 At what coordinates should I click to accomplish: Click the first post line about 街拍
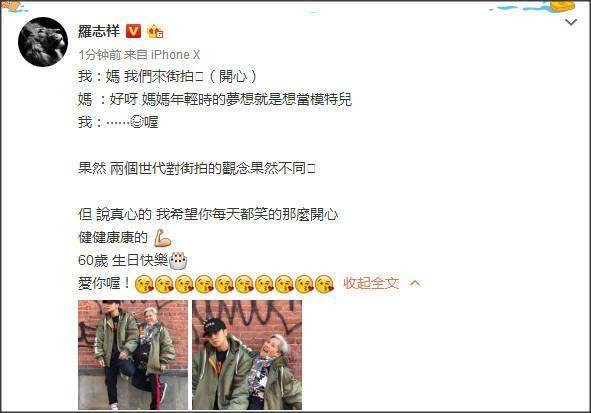click(167, 76)
